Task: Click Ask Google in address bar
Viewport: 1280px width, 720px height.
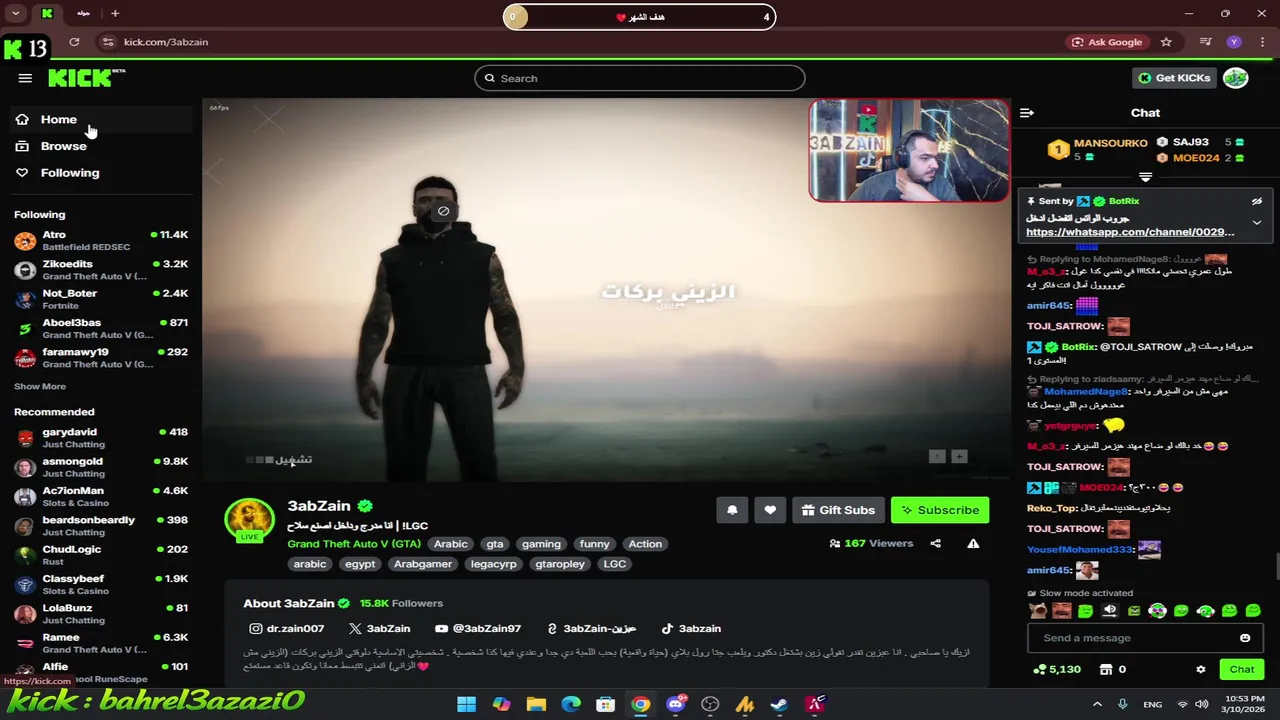Action: [x=1107, y=42]
